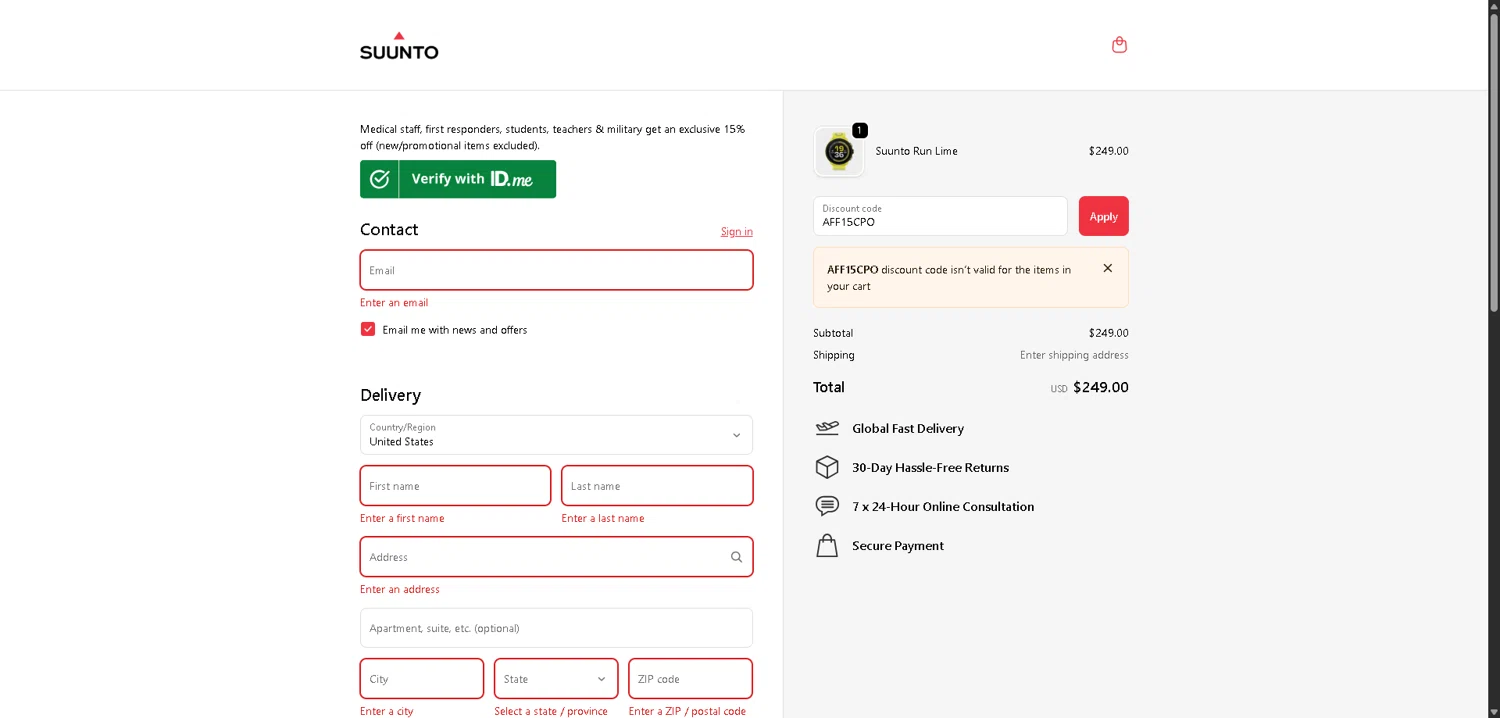The height and width of the screenshot is (718, 1500).
Task: Click the ID.me checkmark icon
Action: click(x=379, y=179)
